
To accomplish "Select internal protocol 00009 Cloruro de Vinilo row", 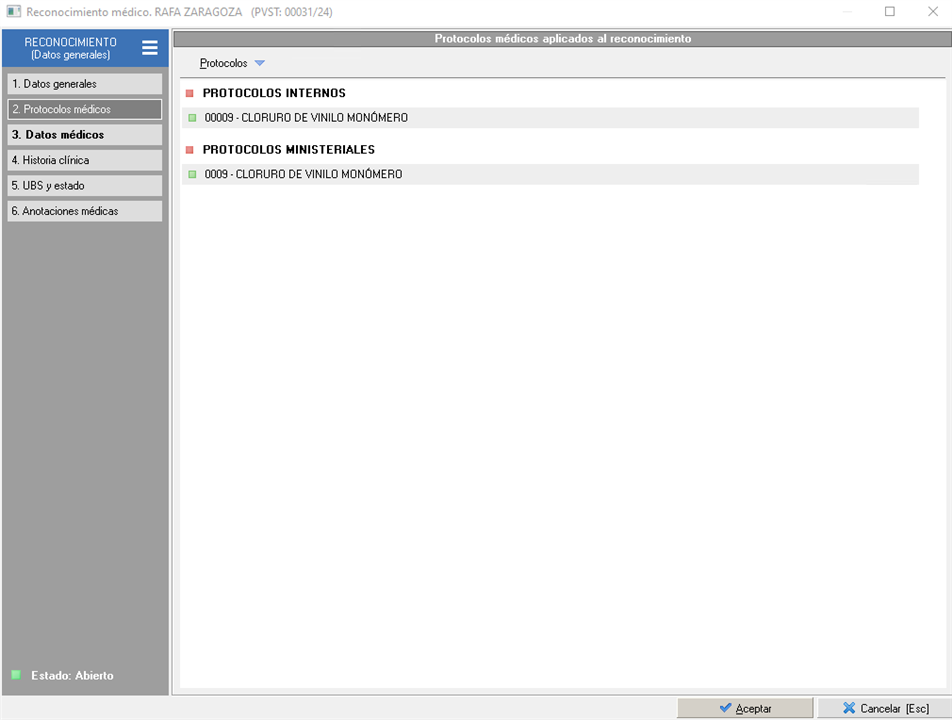I will (x=550, y=118).
